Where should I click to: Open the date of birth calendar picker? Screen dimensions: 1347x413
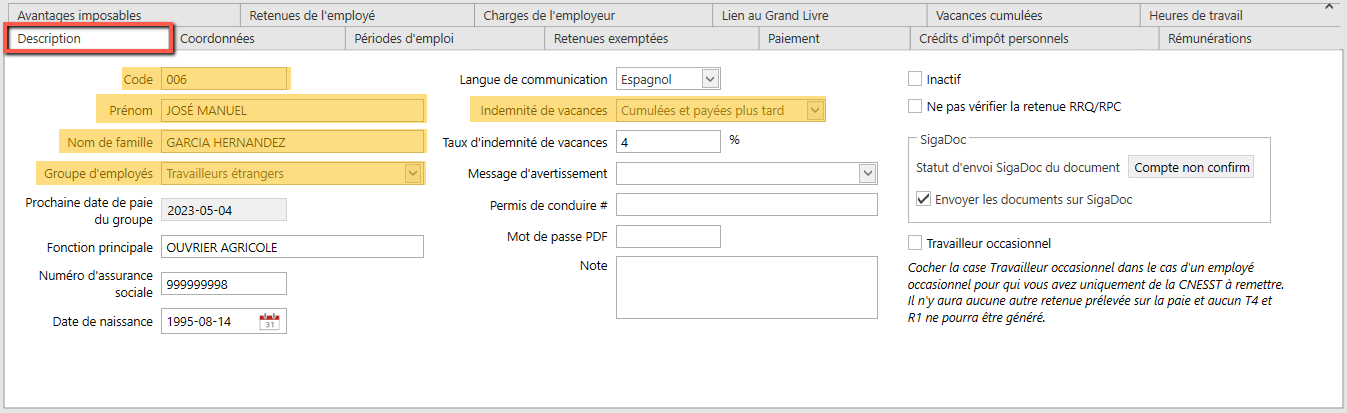click(270, 321)
